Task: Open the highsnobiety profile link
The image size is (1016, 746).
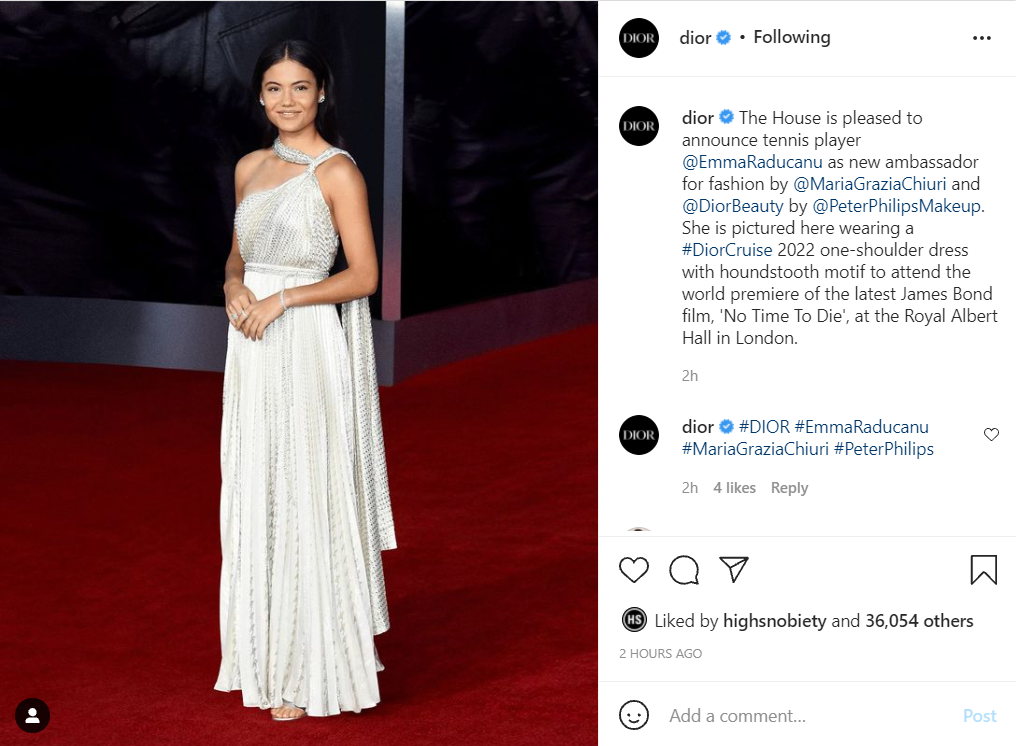Action: pos(774,621)
